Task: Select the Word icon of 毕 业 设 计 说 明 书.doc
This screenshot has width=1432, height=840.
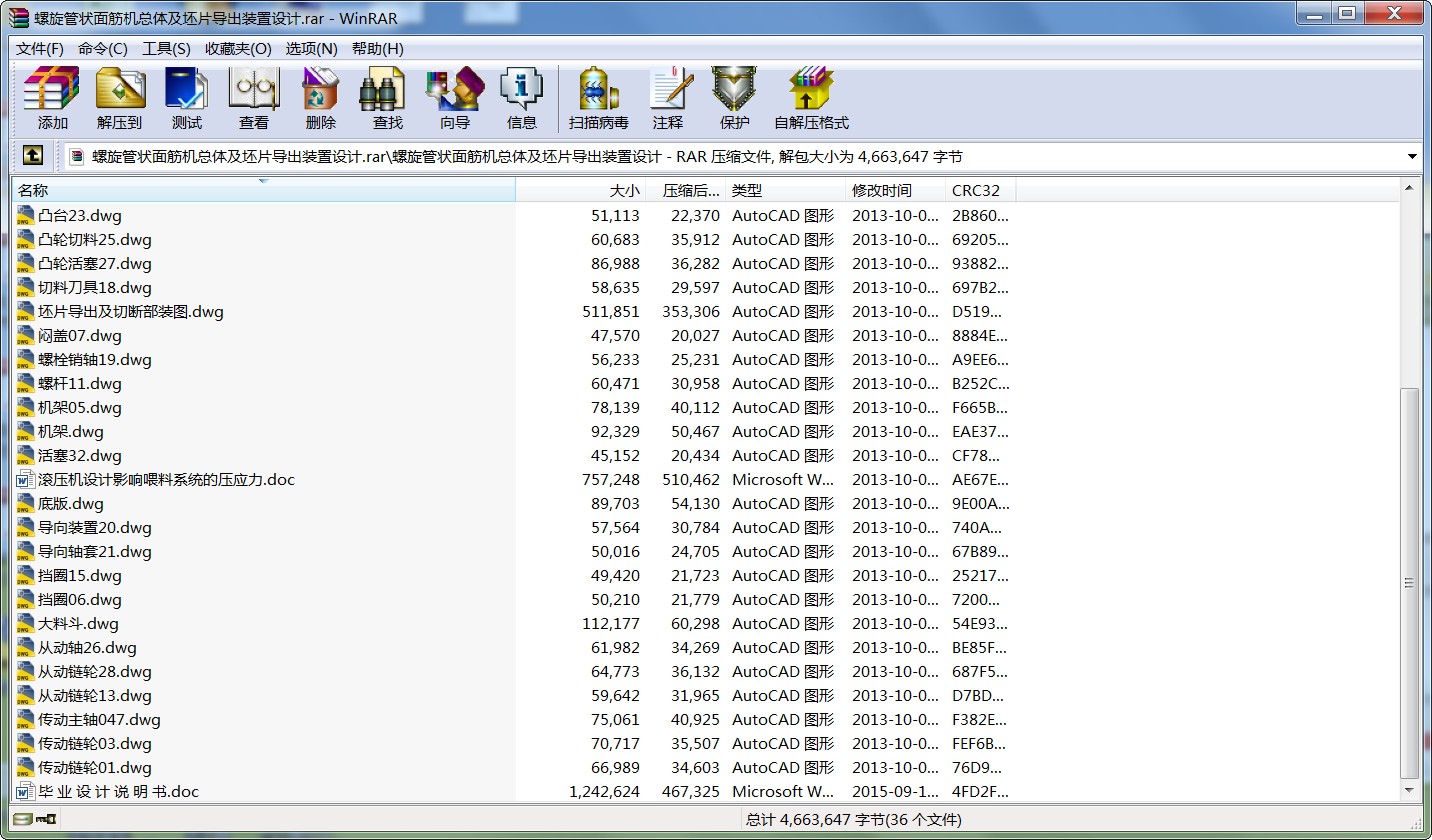Action: [26, 791]
